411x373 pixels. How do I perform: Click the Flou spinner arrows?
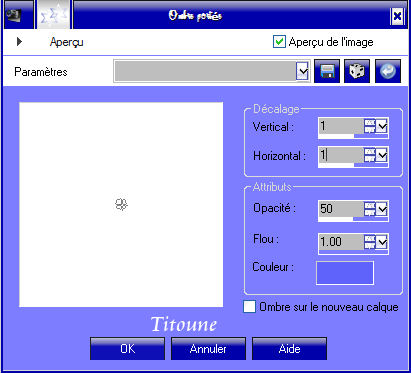click(x=369, y=242)
